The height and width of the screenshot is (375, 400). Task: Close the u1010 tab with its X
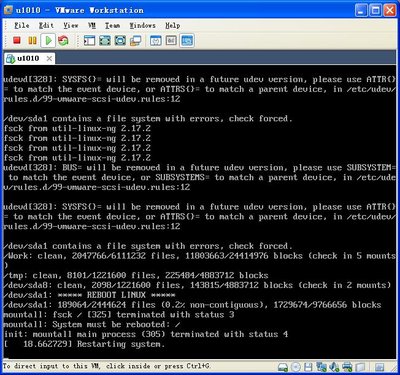tap(49, 59)
